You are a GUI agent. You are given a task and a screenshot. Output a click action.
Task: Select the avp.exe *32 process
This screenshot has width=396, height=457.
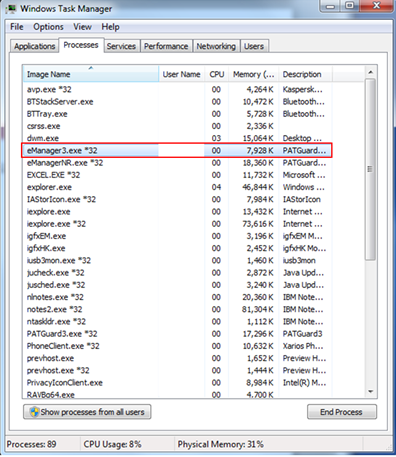click(x=177, y=89)
